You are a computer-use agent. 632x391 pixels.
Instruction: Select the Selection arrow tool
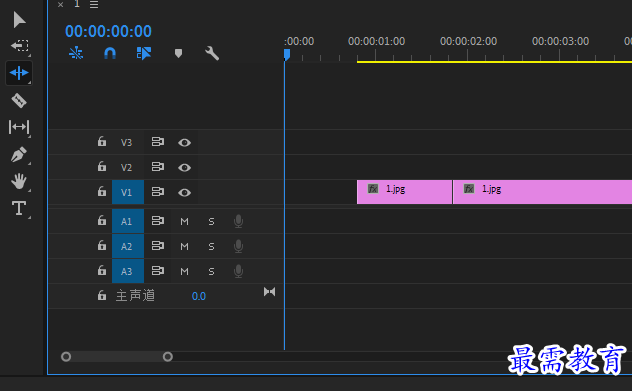coord(19,20)
